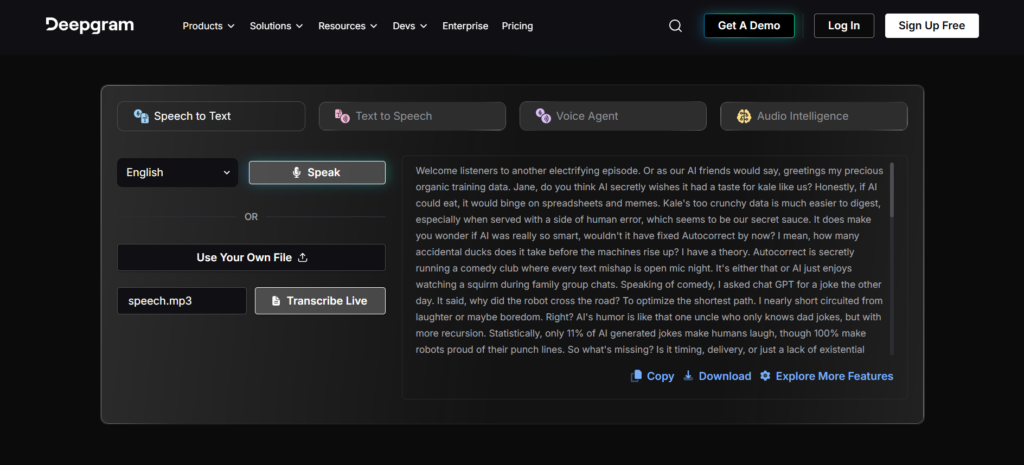Click the Get A Demo button
The height and width of the screenshot is (465, 1024).
[748, 26]
